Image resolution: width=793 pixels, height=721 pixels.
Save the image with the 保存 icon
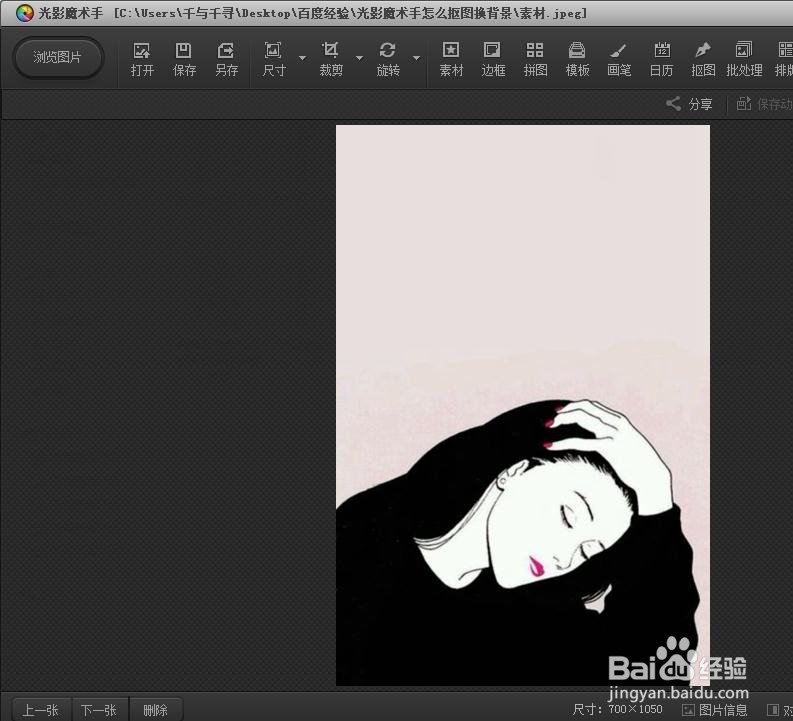pos(184,59)
